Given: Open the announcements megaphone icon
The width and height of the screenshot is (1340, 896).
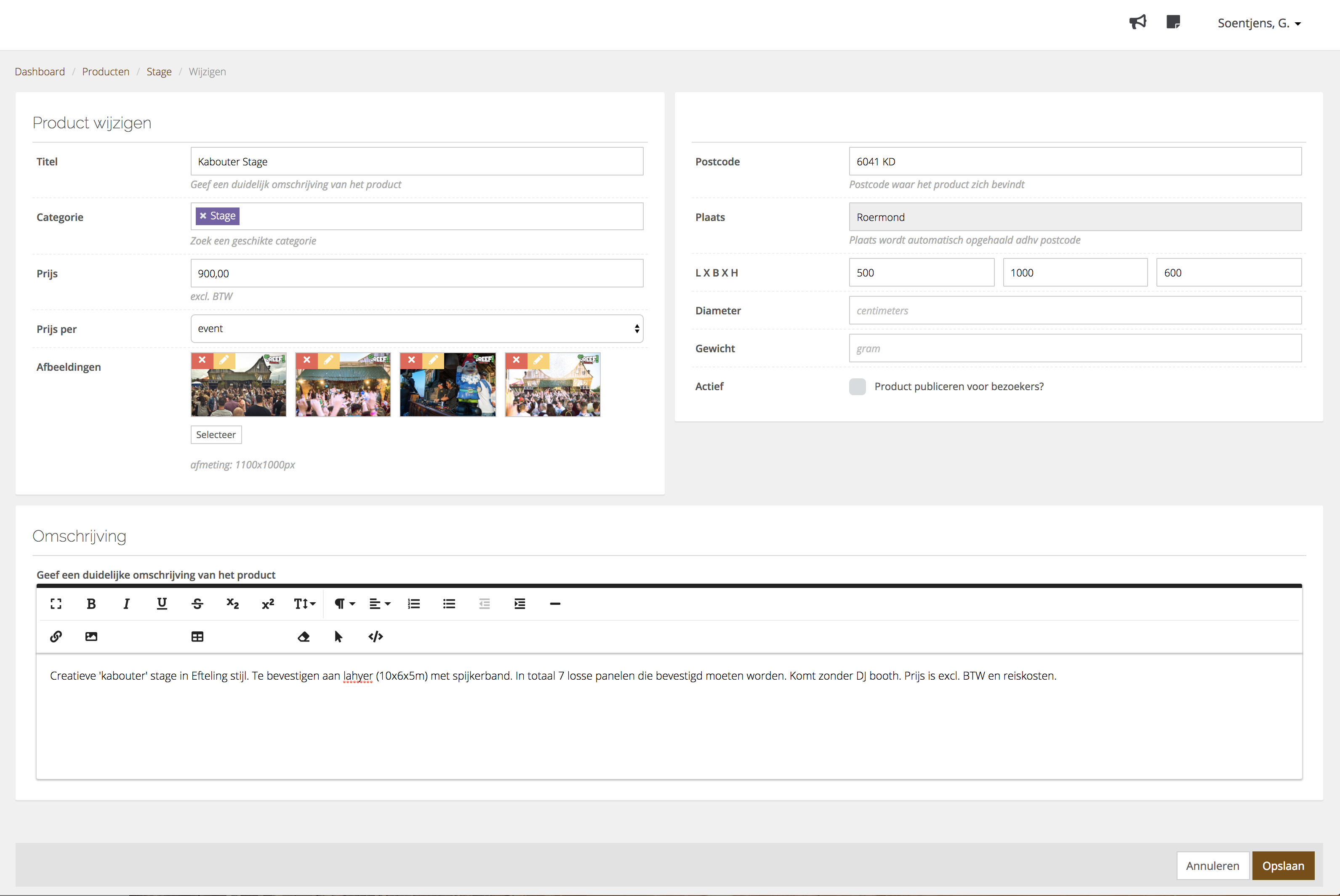Looking at the screenshot, I should tap(1138, 22).
